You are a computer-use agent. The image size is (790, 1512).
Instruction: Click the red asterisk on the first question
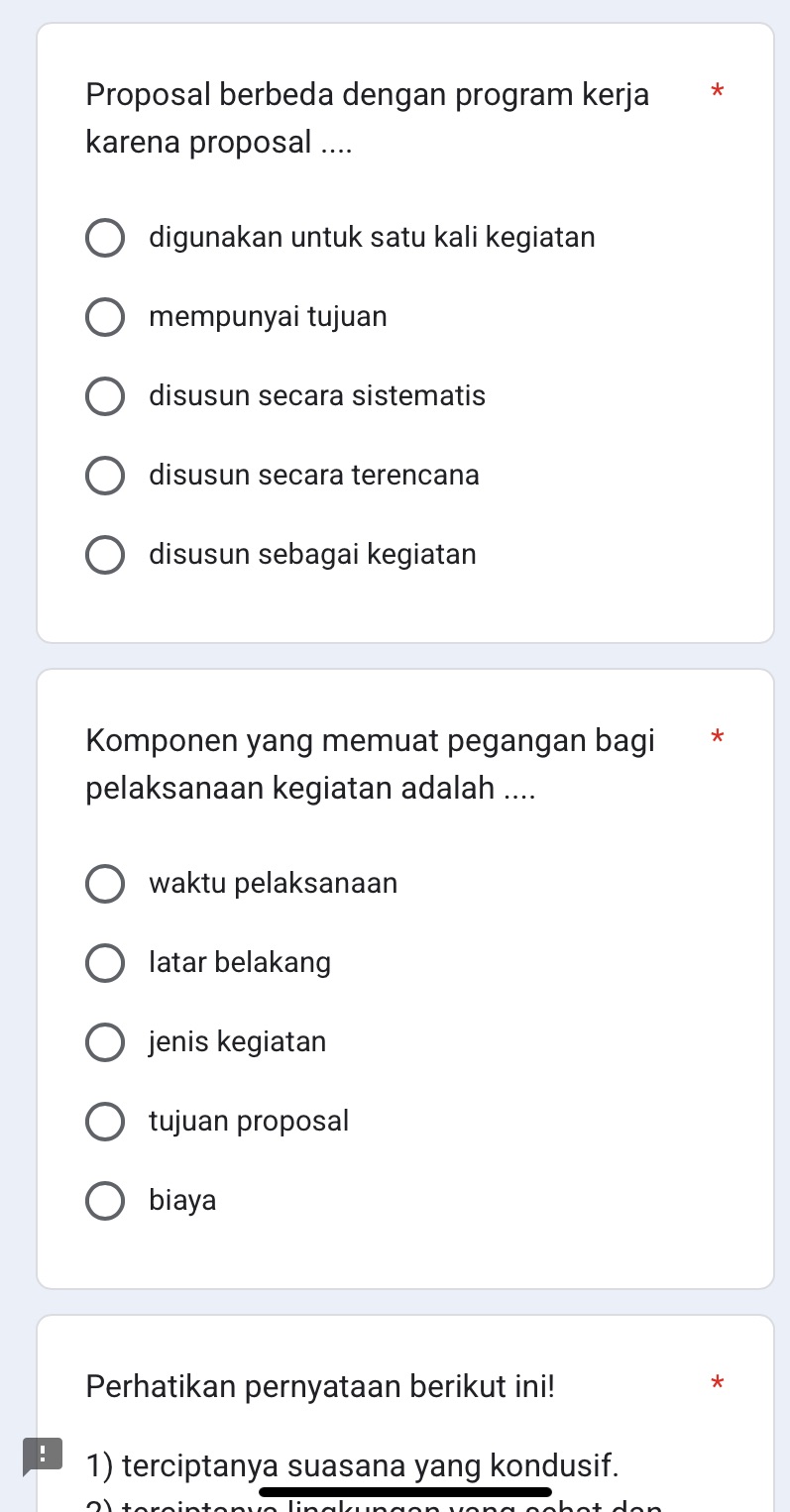(717, 92)
